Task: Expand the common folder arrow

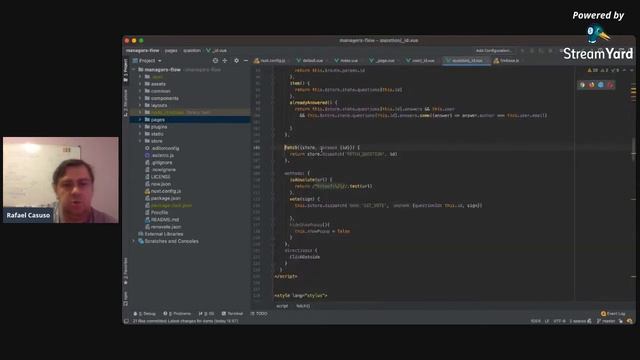Action: coord(140,91)
